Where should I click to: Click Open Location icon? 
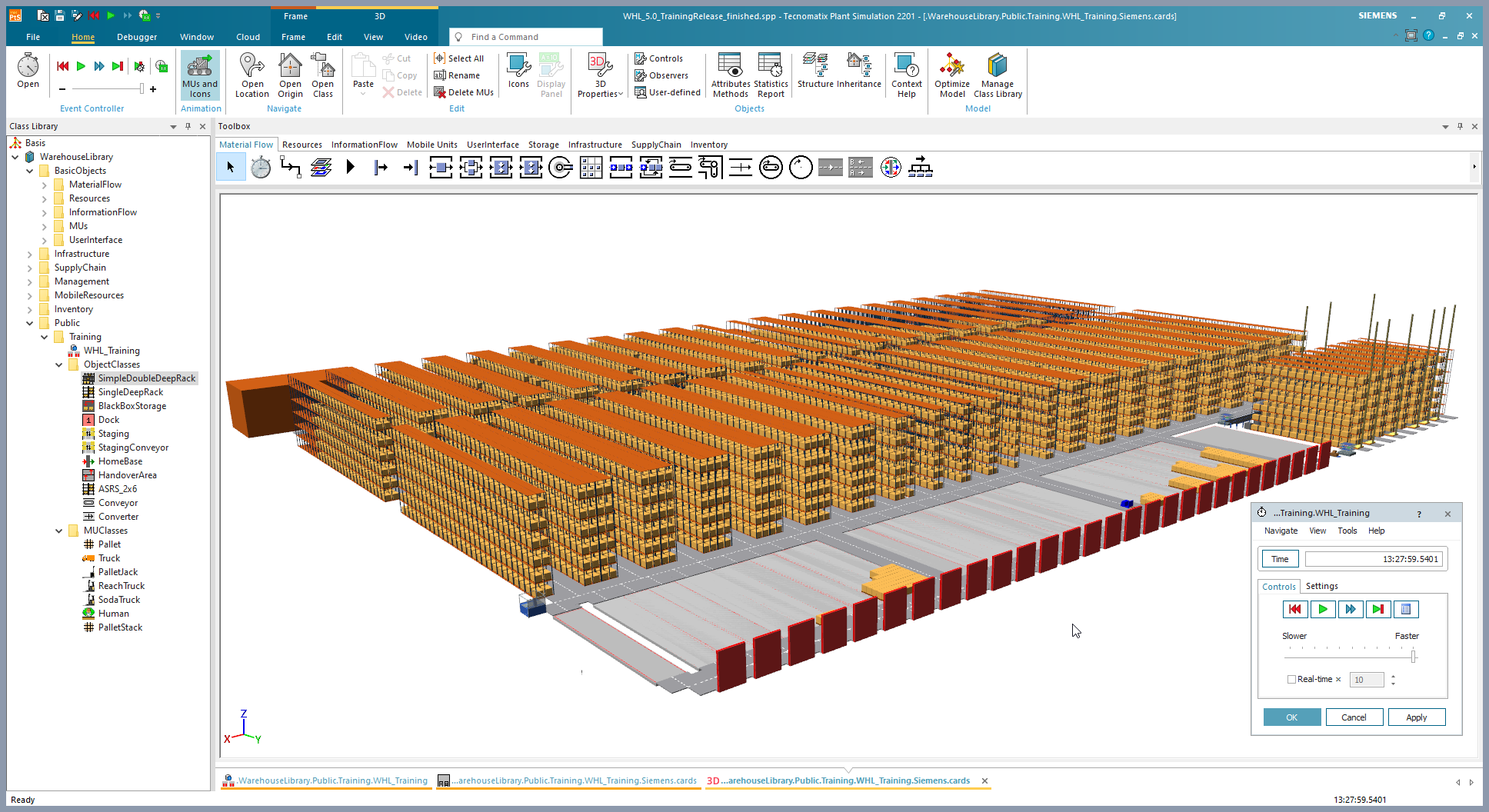click(x=252, y=75)
